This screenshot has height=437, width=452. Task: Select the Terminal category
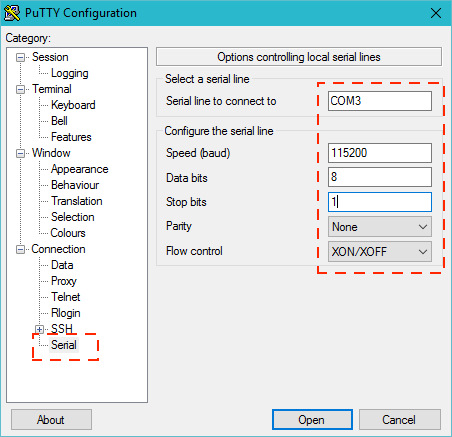tap(52, 89)
